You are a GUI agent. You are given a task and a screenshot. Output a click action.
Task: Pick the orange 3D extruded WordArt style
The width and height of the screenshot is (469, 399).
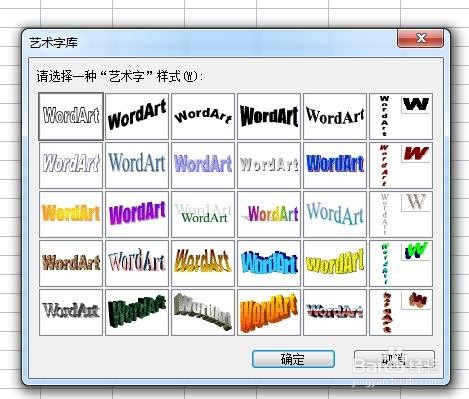pos(269,312)
